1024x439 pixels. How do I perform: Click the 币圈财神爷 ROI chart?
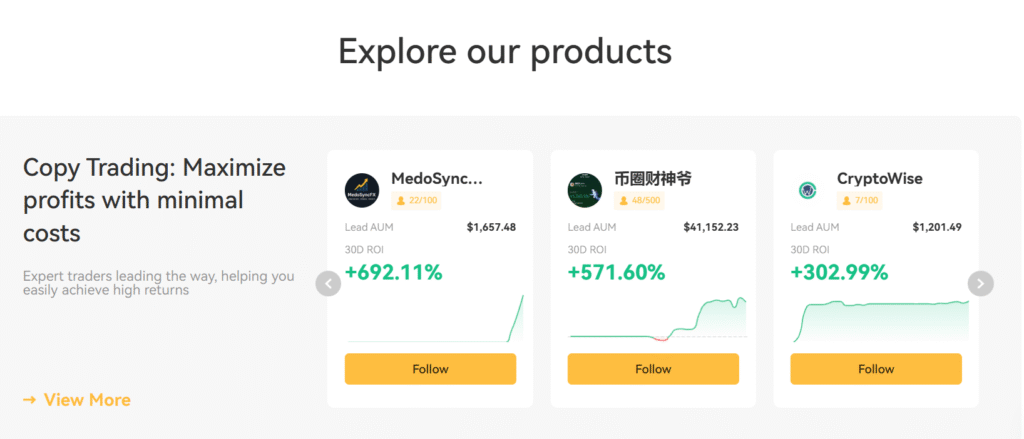(x=655, y=320)
